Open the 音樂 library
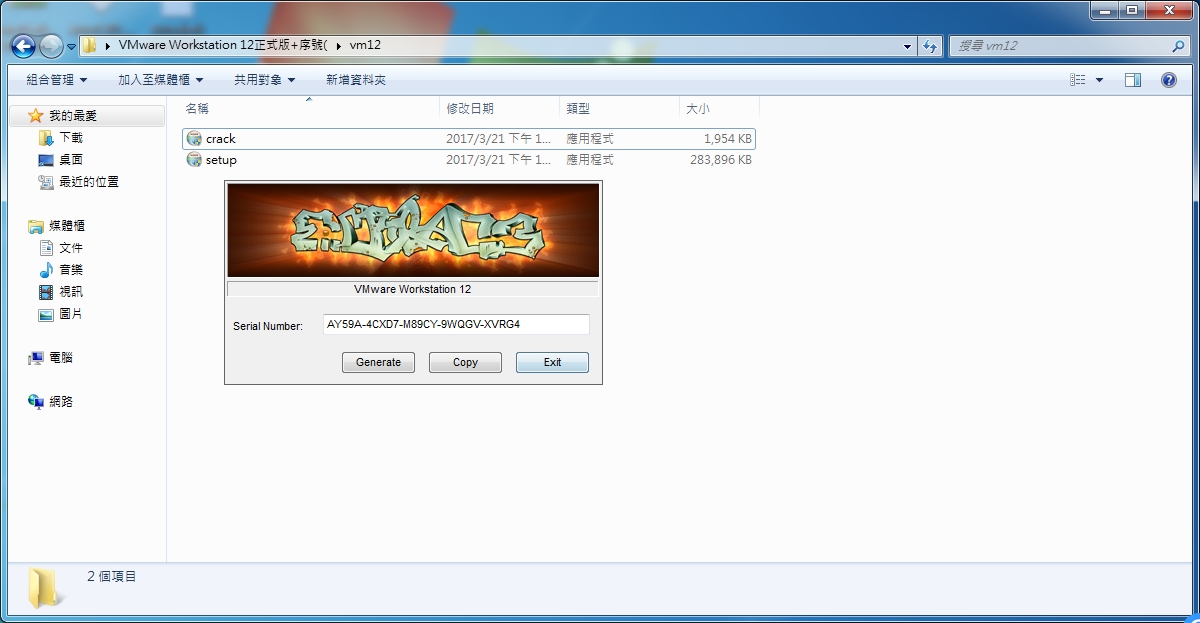The image size is (1200, 623). point(71,270)
